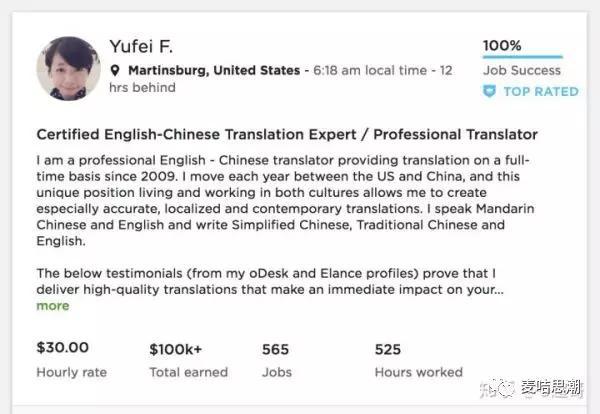Click the TOP RATED label
This screenshot has height=414, width=600.
541,91
